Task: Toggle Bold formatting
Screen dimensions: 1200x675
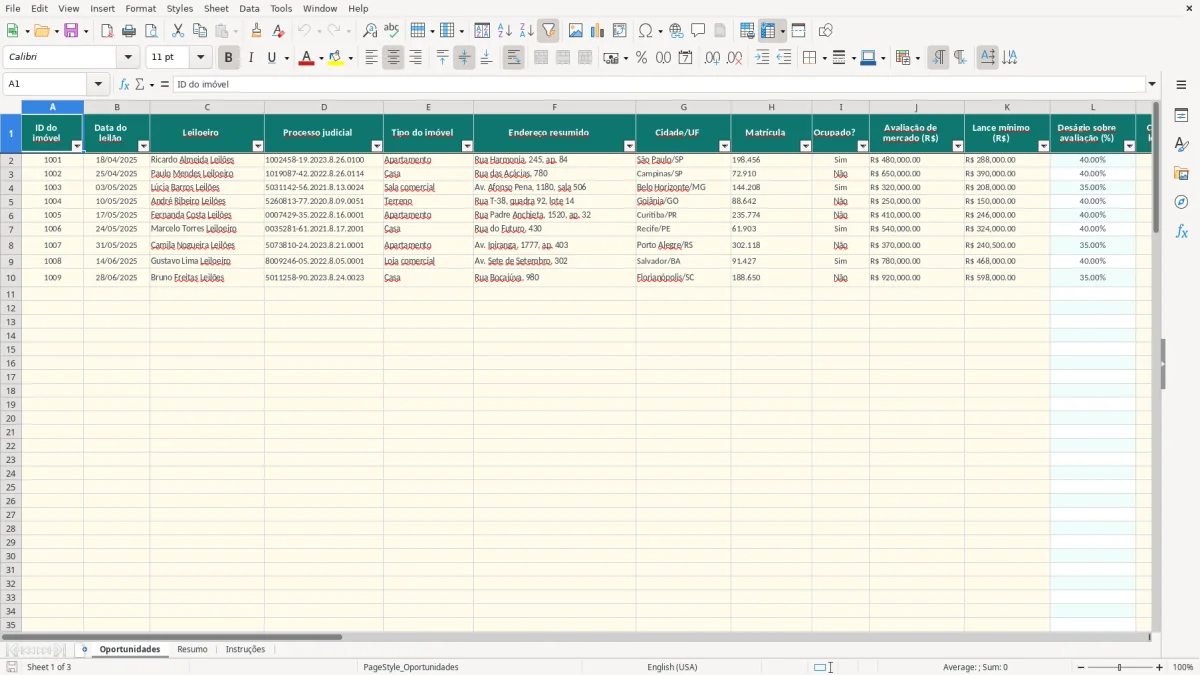Action: tap(228, 58)
